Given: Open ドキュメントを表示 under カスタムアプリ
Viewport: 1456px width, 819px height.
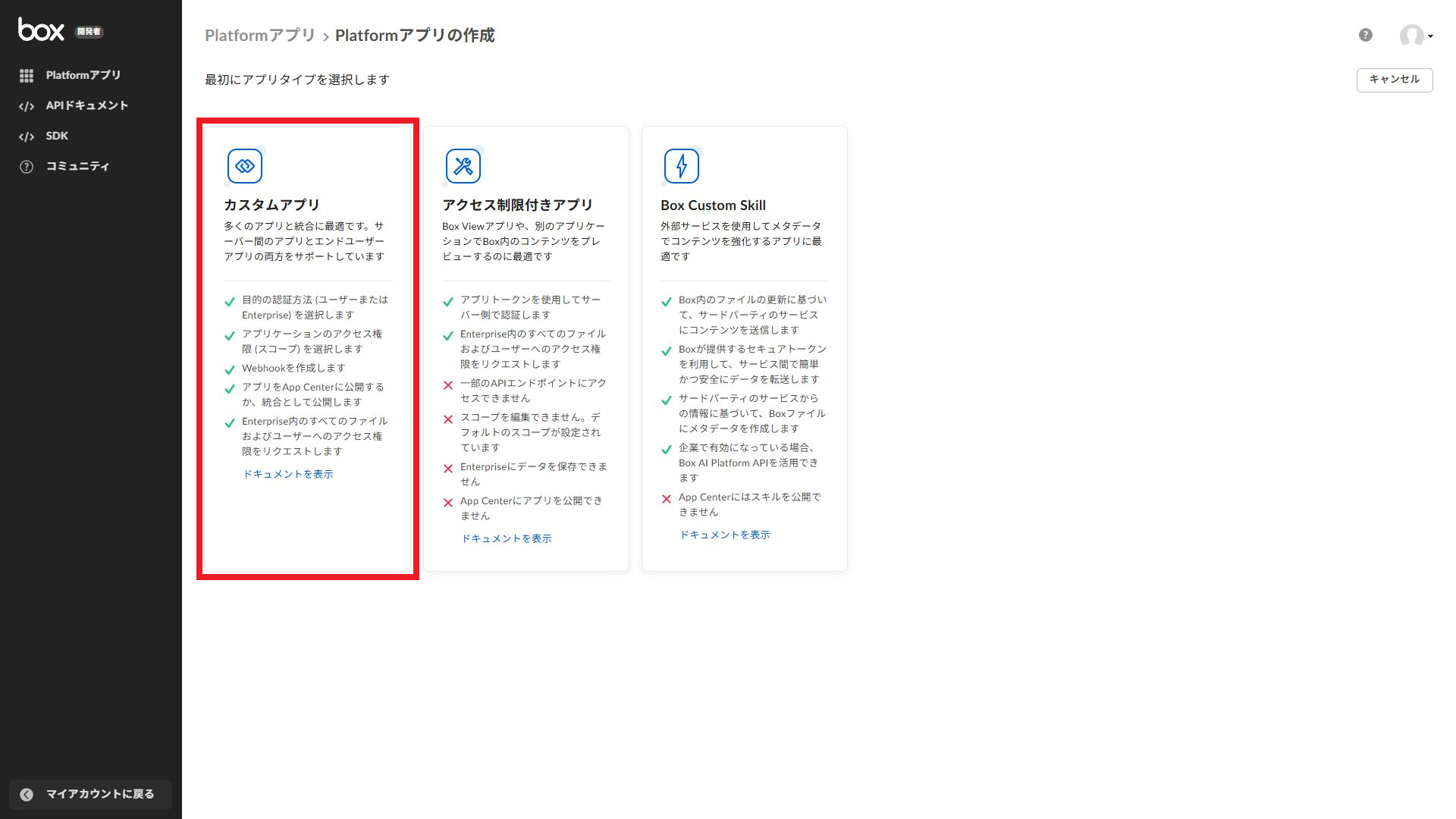Looking at the screenshot, I should coord(288,474).
